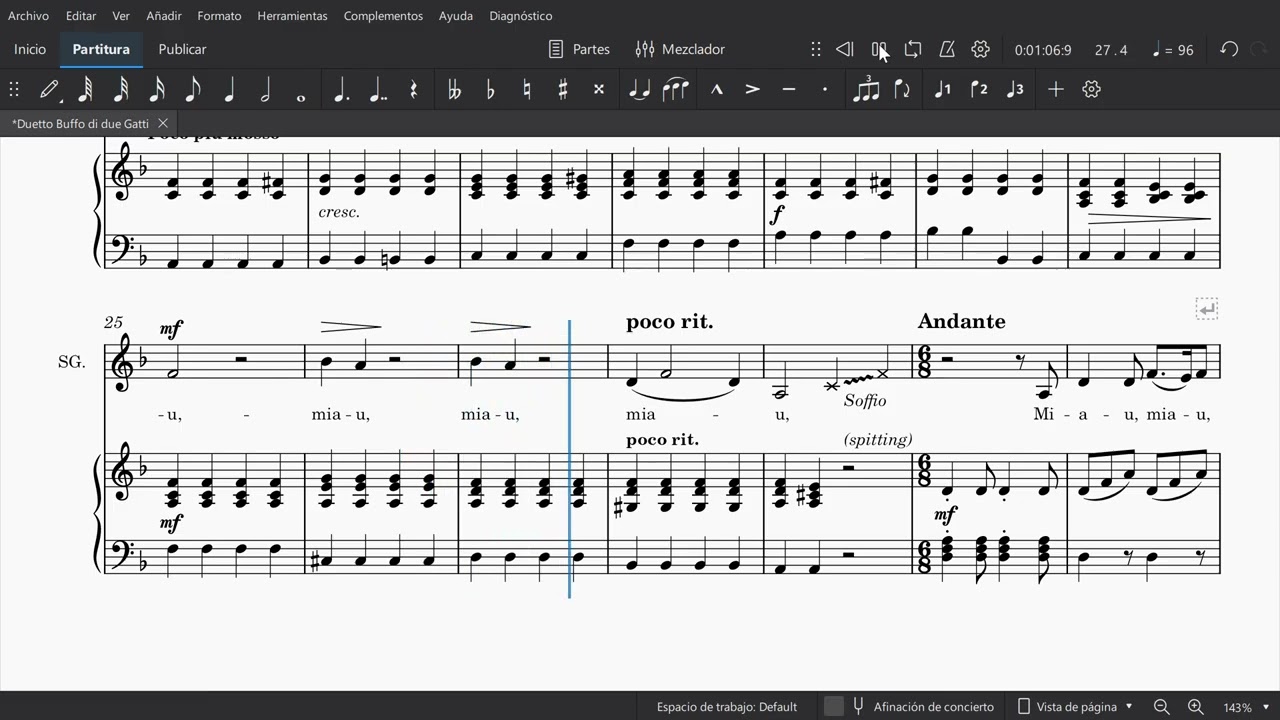Select the 64th note duration
This screenshot has height=720, width=1280.
(x=85, y=89)
